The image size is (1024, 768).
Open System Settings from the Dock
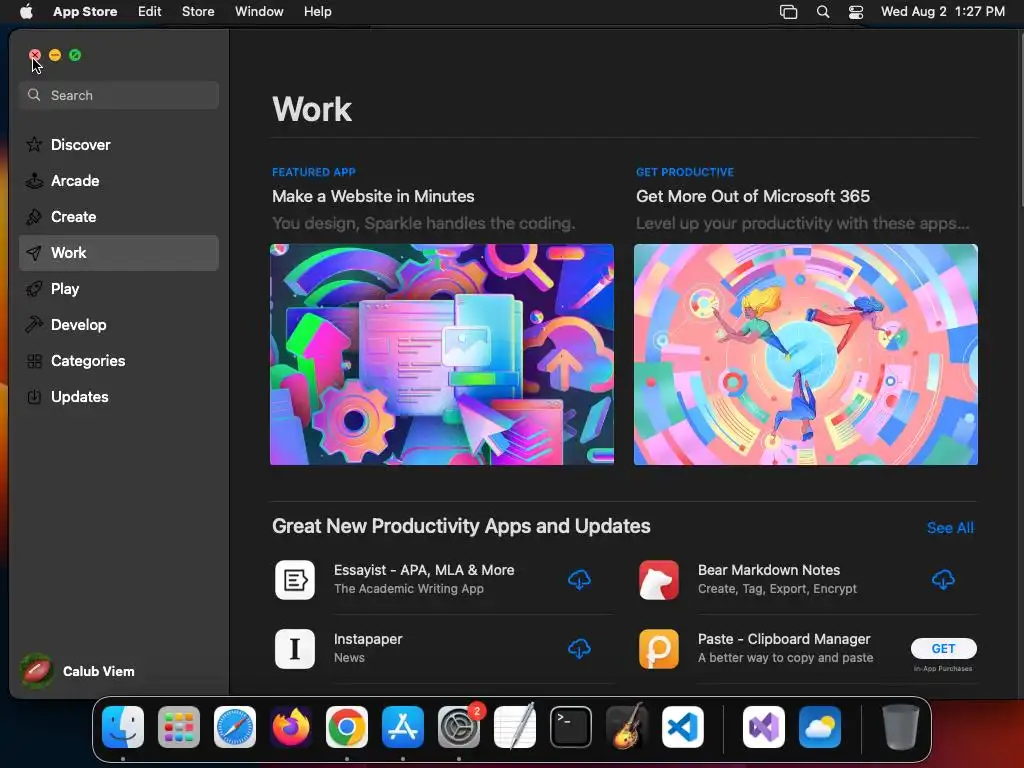pyautogui.click(x=458, y=727)
